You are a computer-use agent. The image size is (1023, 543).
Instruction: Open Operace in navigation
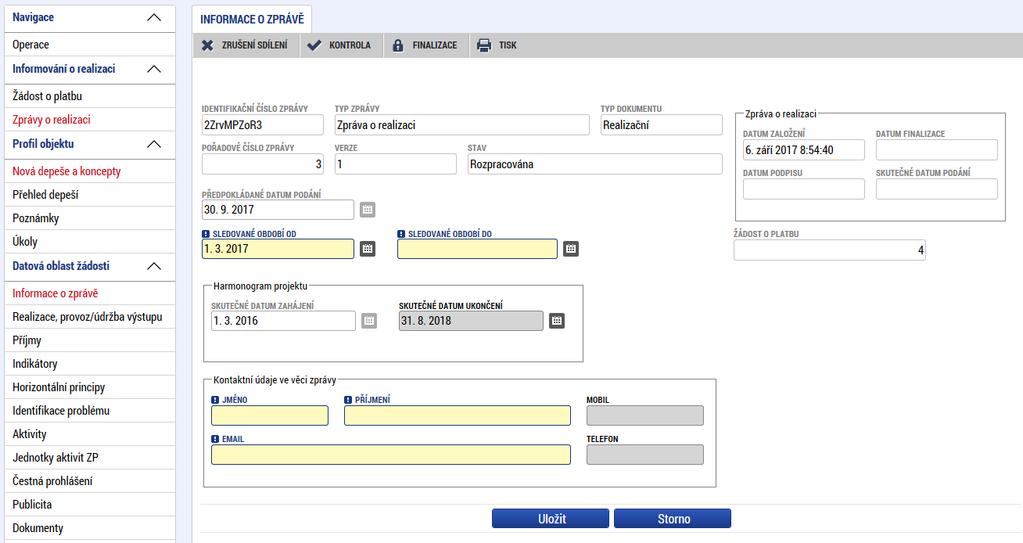pos(90,44)
